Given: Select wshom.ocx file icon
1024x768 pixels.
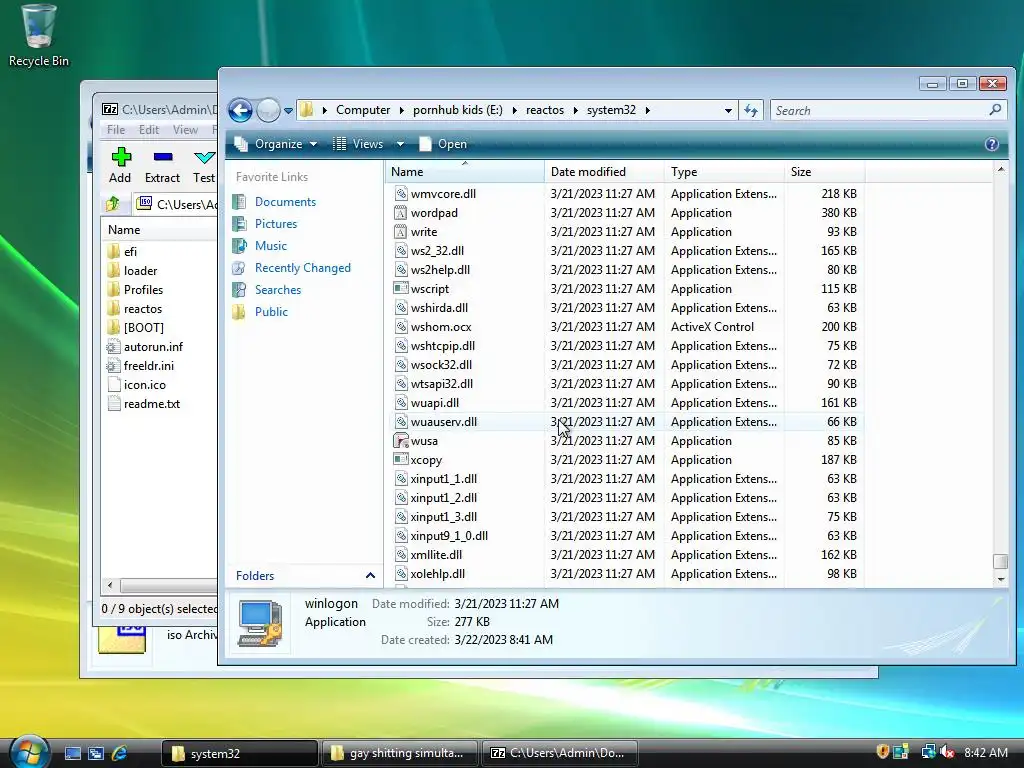Looking at the screenshot, I should click(x=400, y=327).
